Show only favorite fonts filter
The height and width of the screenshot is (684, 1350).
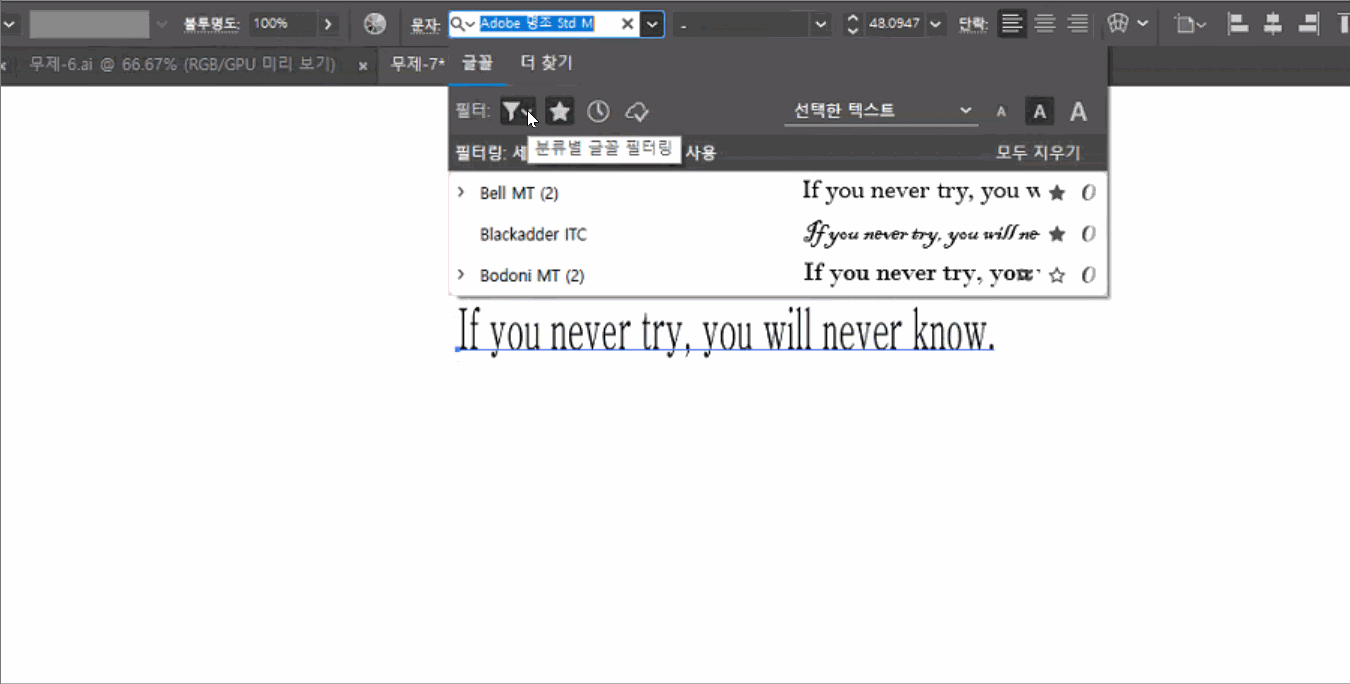coord(560,111)
